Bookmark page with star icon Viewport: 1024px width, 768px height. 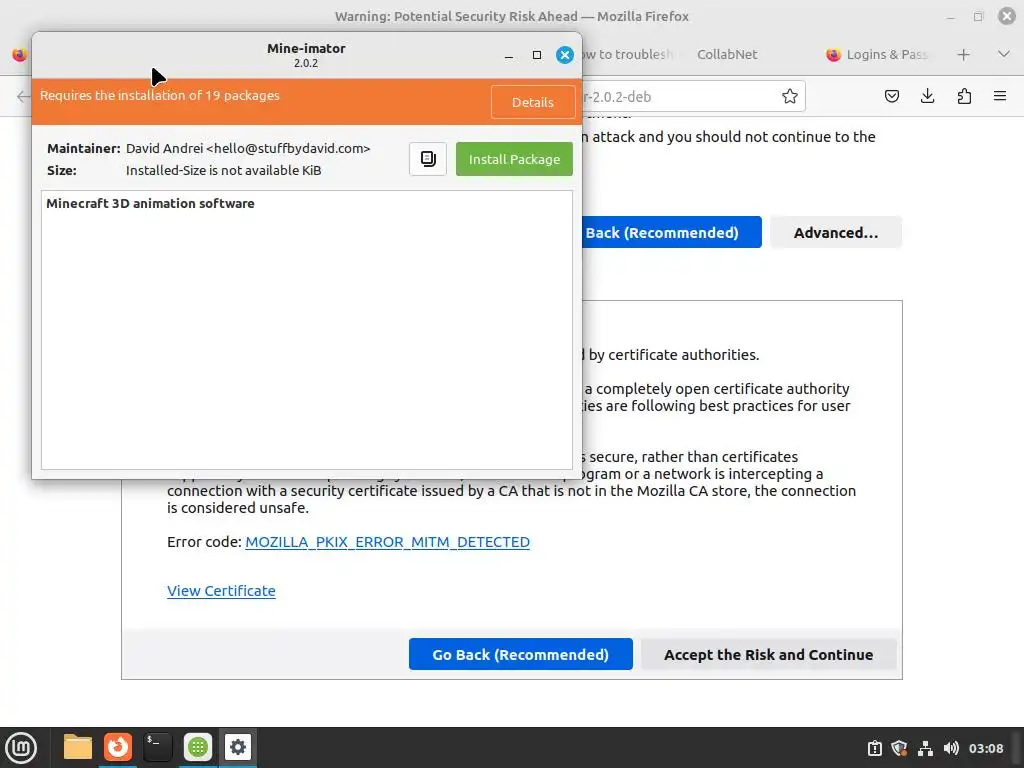790,97
